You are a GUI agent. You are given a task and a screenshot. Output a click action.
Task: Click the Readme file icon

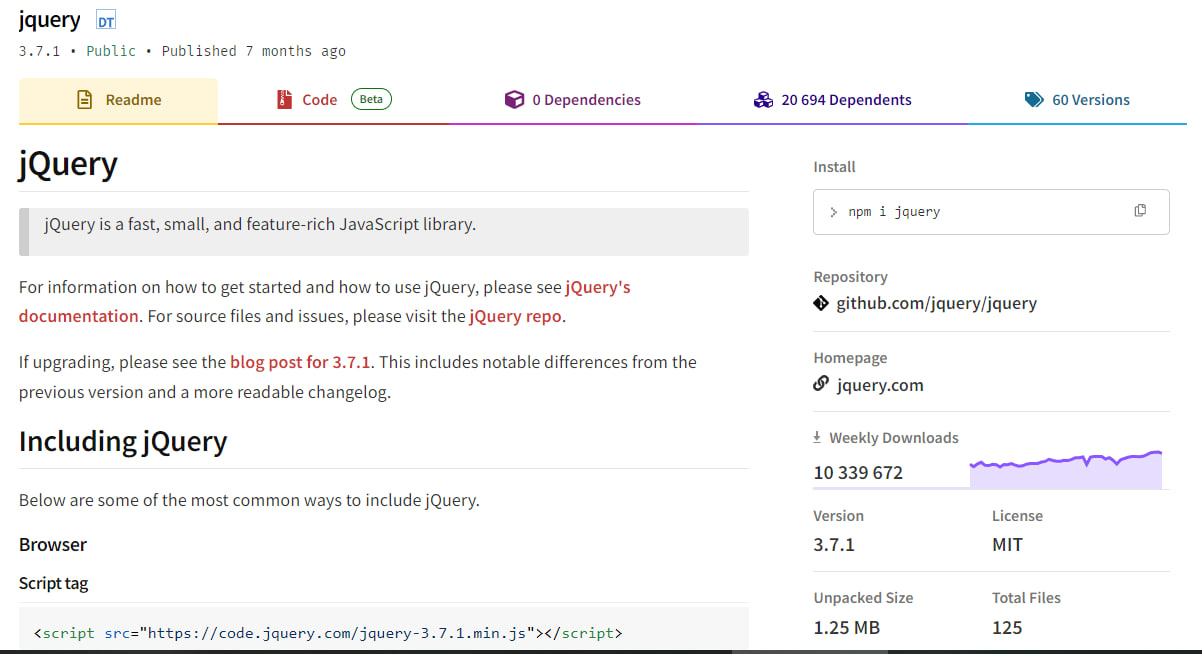(x=85, y=100)
